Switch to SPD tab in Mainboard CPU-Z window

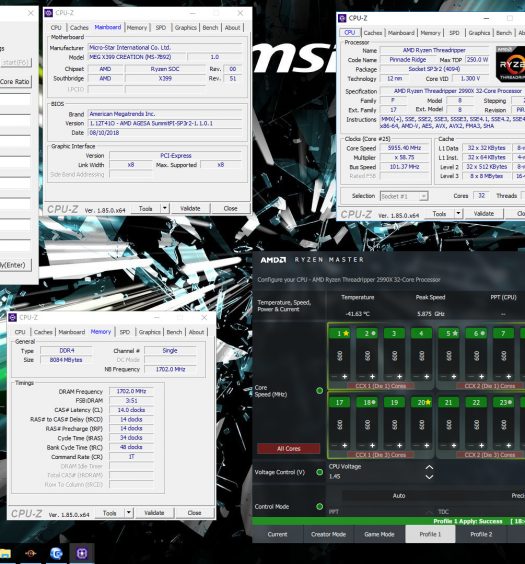pos(160,27)
